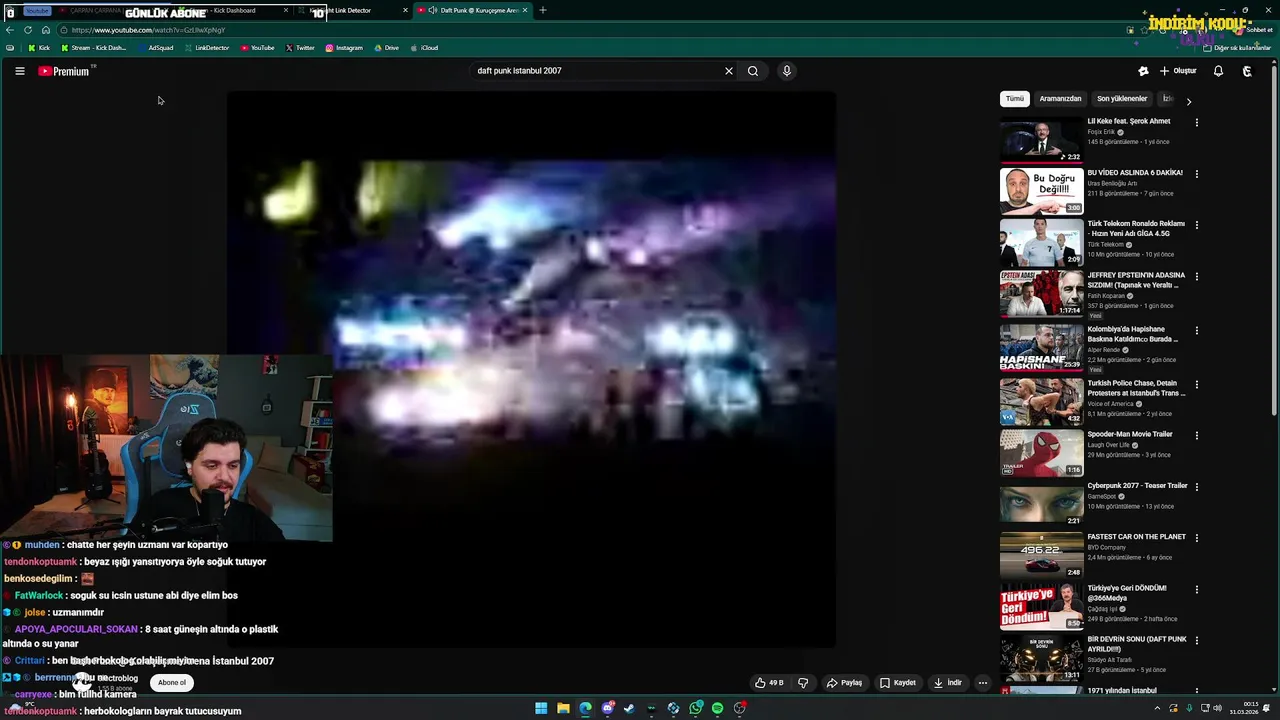Viewport: 1280px width, 720px height.
Task: Open more actions ellipsis under video
Action: click(x=983, y=683)
